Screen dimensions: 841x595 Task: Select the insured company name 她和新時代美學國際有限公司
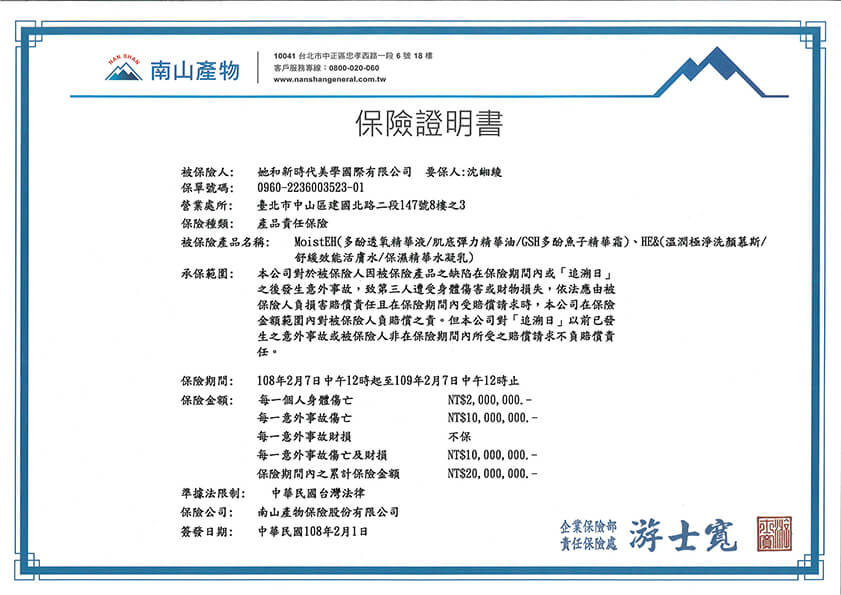point(334,172)
